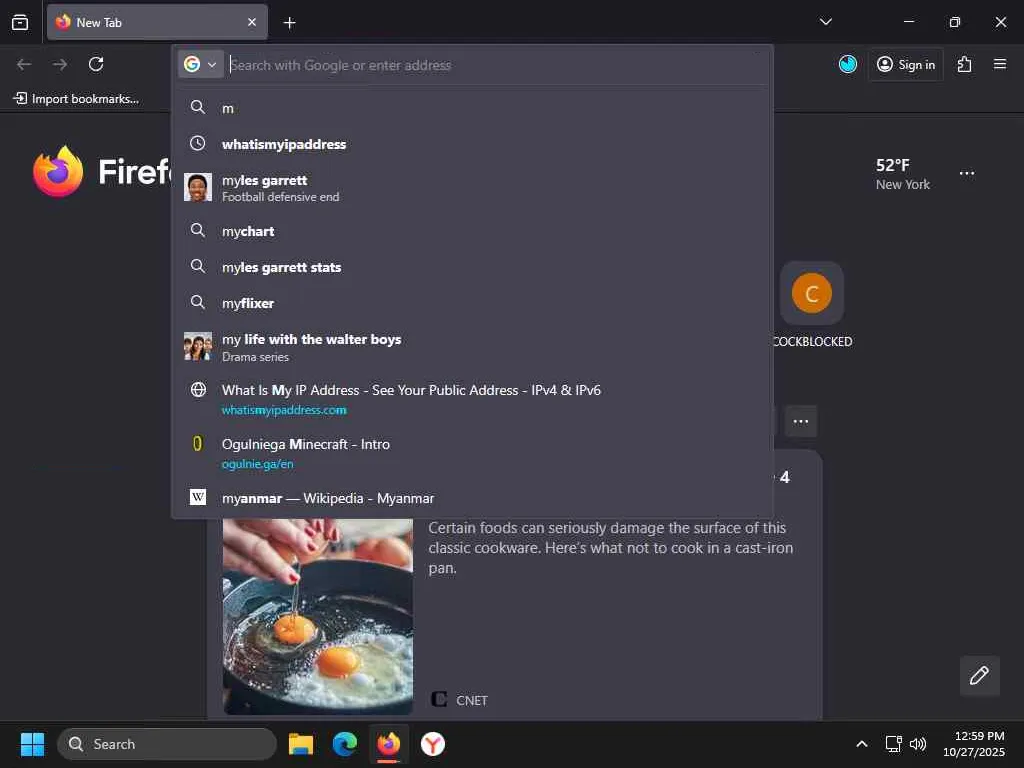Open the blue circular toolbar extension icon

pos(847,64)
